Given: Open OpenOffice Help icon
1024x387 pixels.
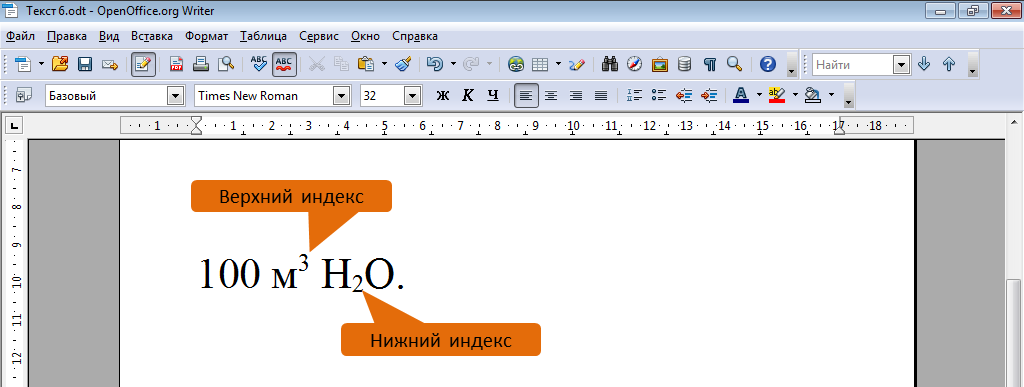Looking at the screenshot, I should (x=768, y=64).
